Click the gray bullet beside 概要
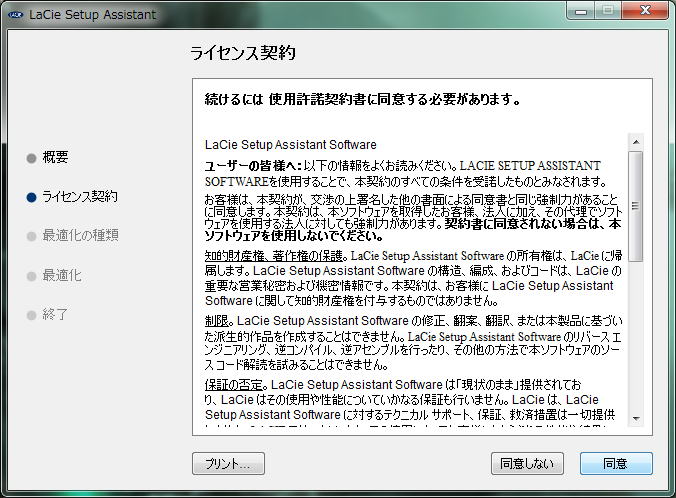Screen dimensions: 676x498 31,158
